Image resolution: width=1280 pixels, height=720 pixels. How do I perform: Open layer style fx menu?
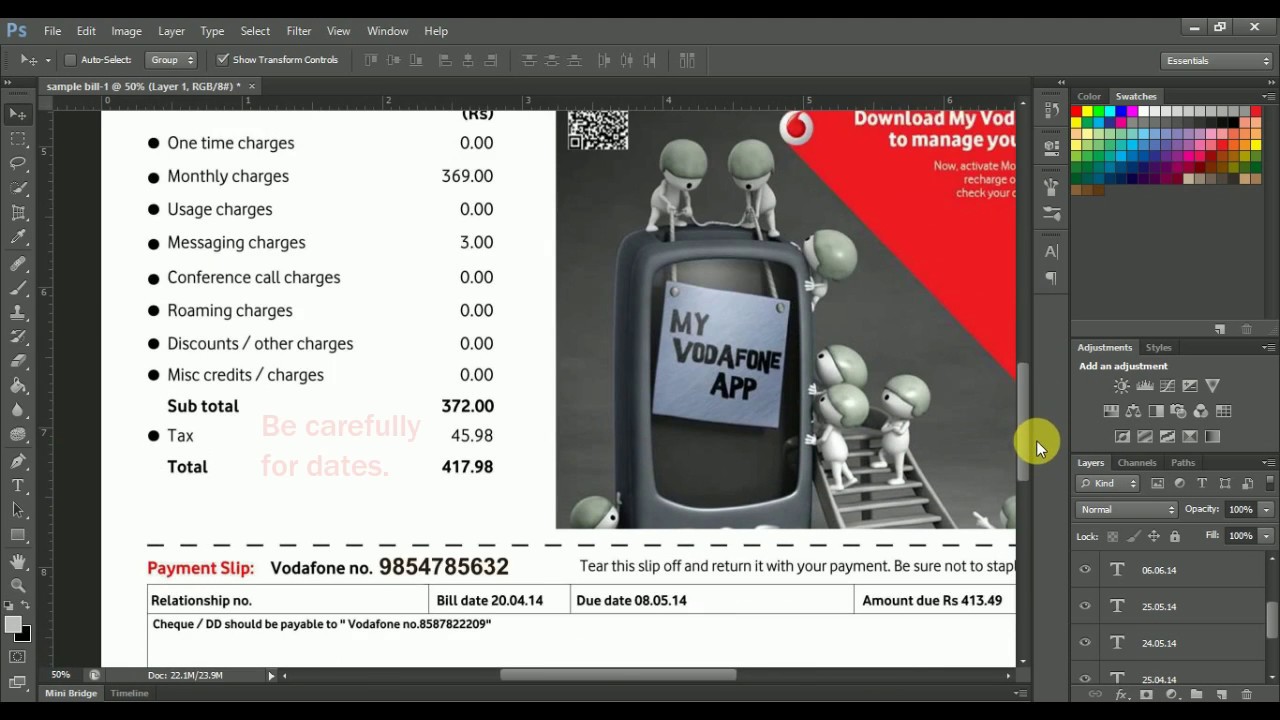coord(1121,694)
